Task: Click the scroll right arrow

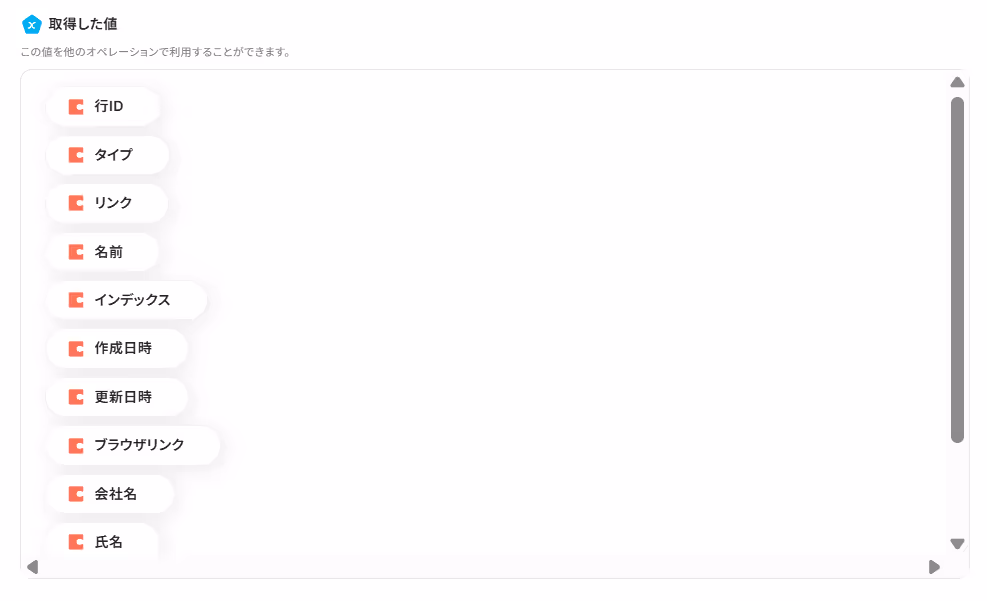Action: (934, 567)
